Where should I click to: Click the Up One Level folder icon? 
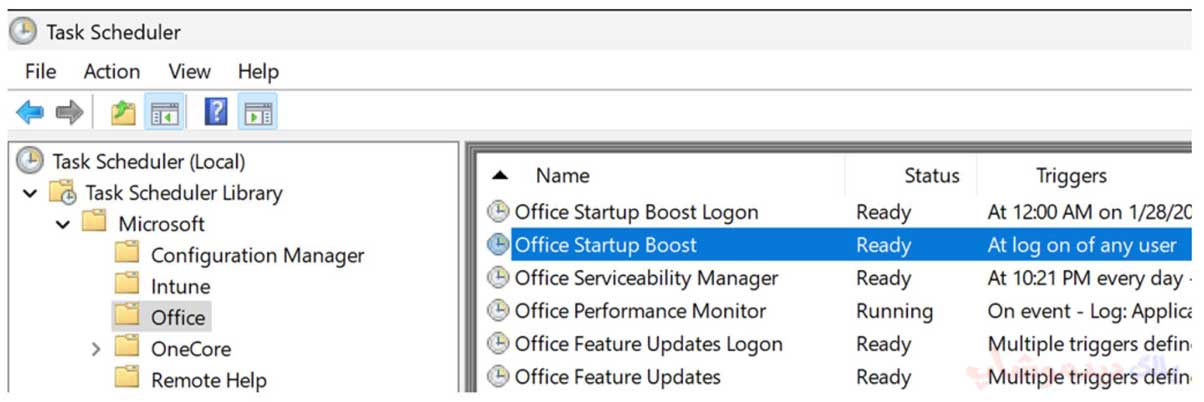[x=123, y=112]
